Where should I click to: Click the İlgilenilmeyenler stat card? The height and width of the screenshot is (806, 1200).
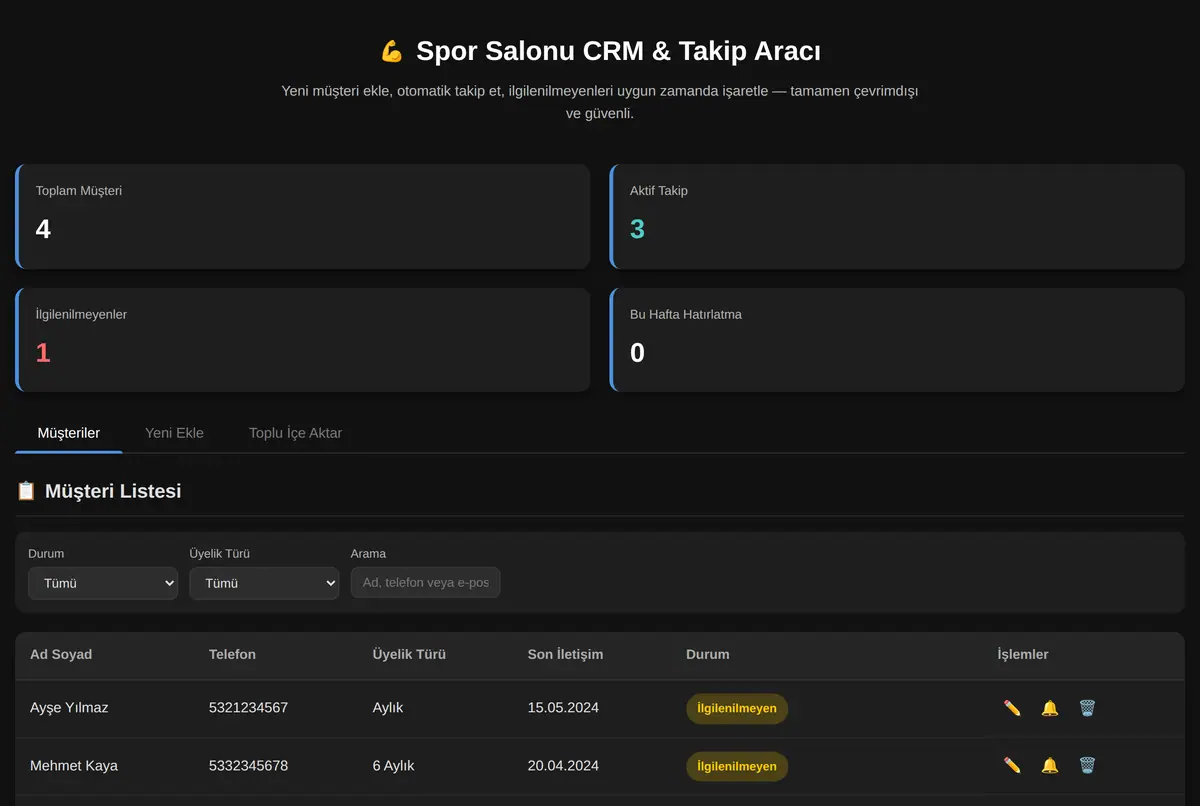[x=302, y=340]
